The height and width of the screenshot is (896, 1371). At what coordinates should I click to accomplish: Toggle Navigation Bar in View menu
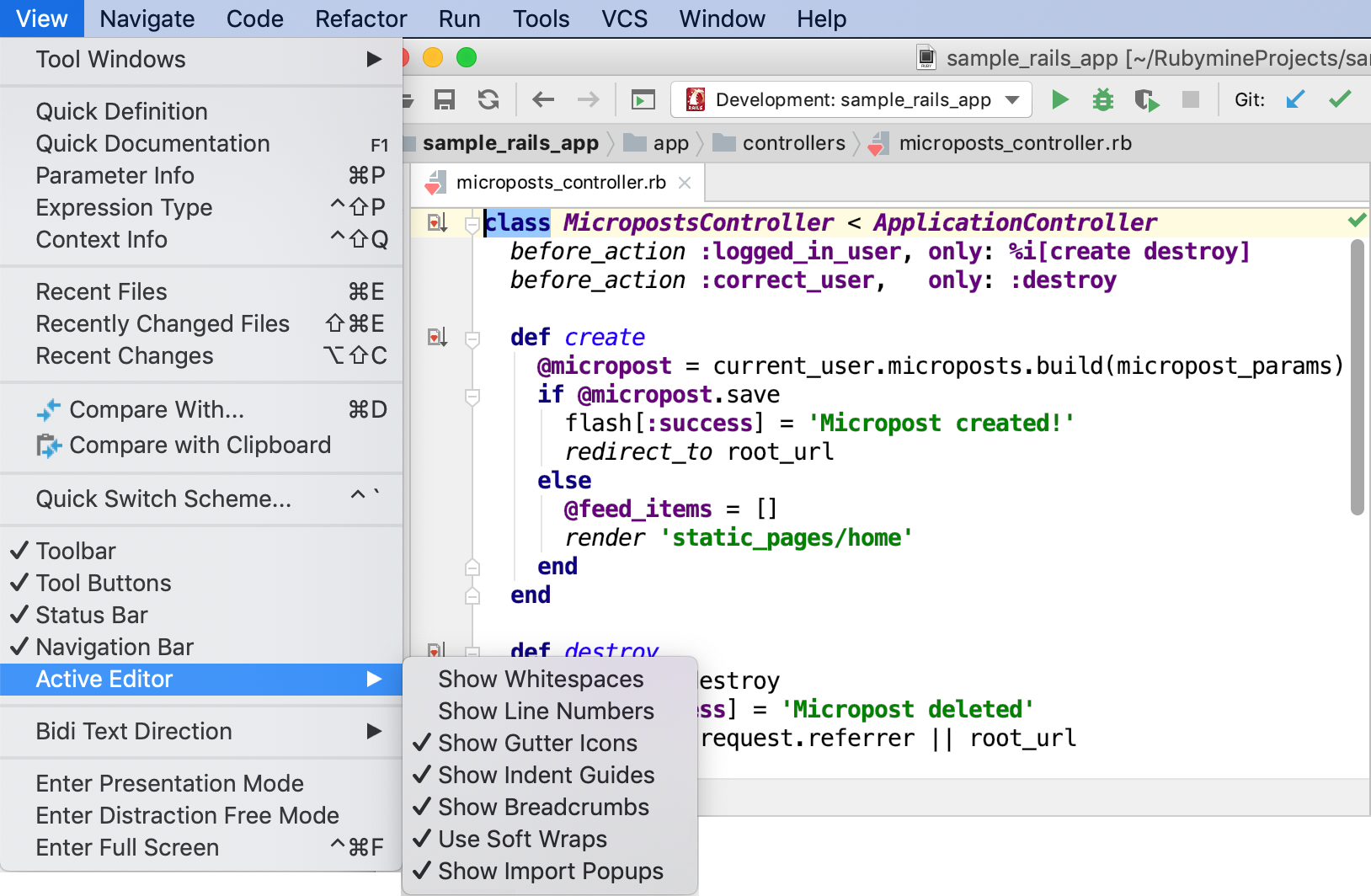pos(201,648)
